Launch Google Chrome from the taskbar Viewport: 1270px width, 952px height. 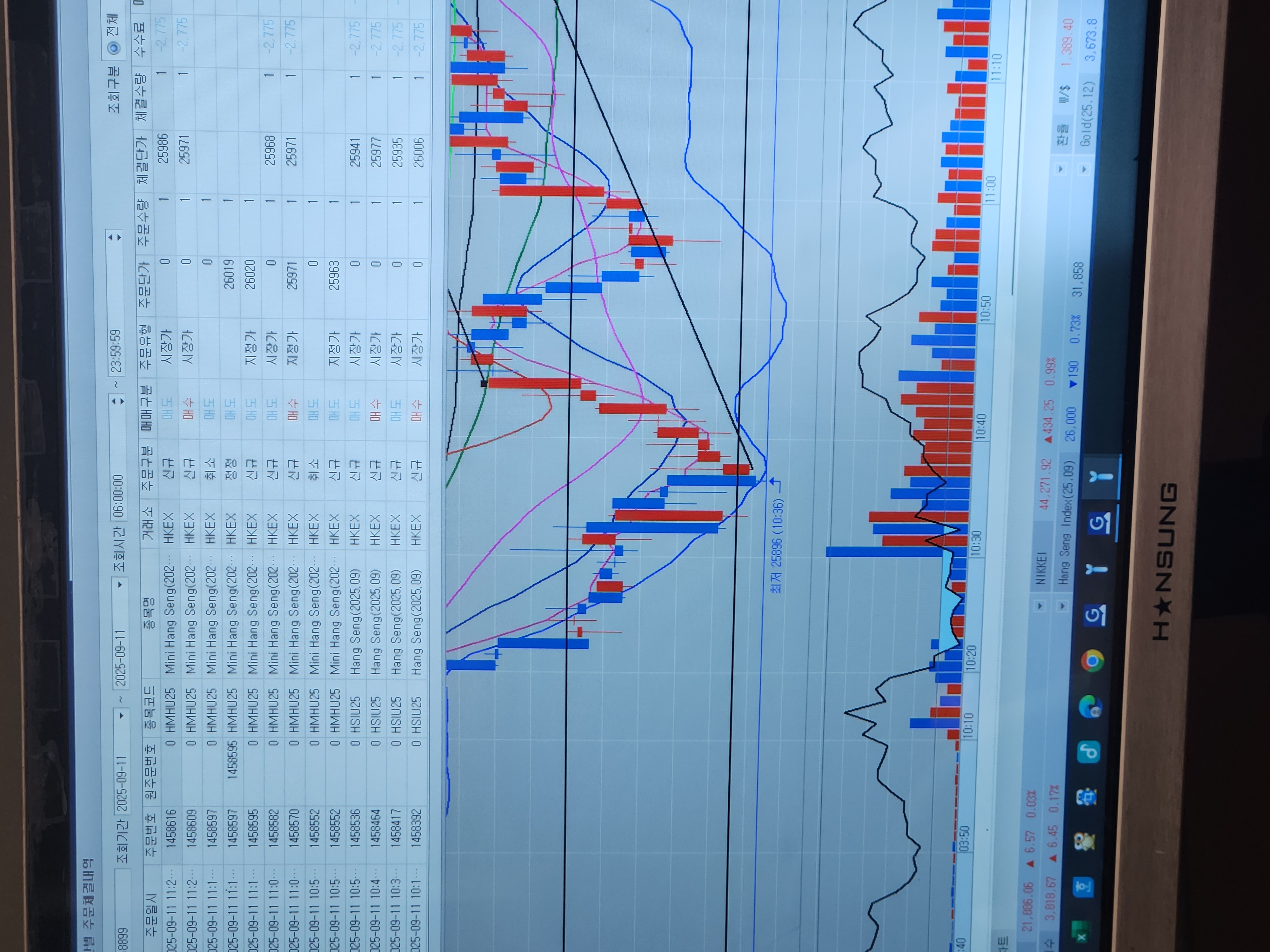tap(1092, 661)
